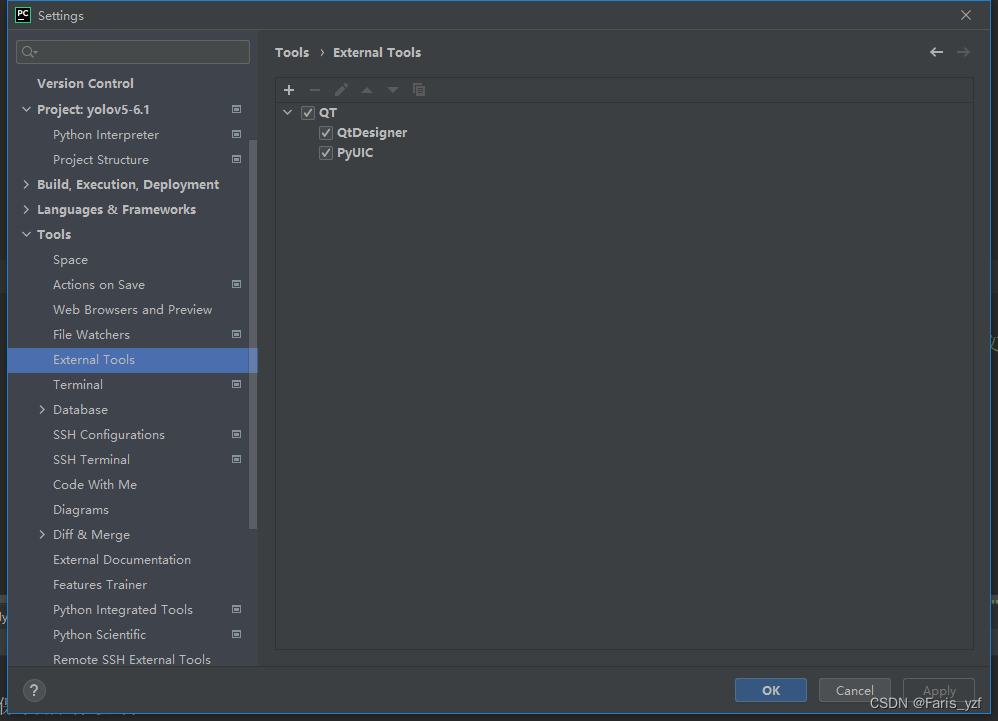Screen dimensions: 998x721
Task: Expand the Diff & Merge subsection
Action: (x=42, y=535)
